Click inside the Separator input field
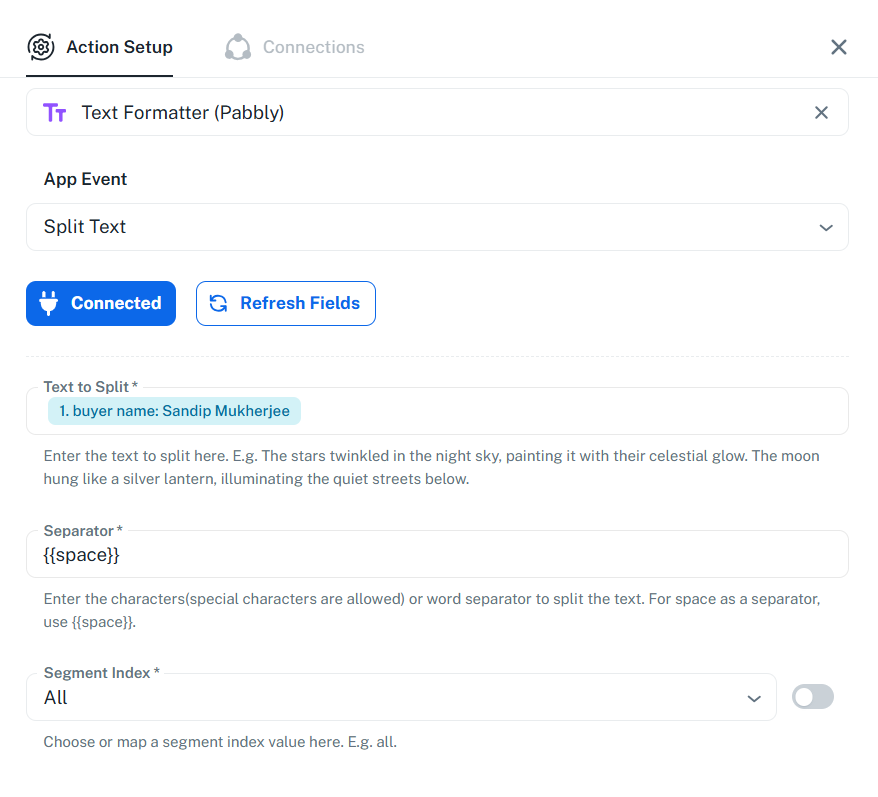 tap(437, 555)
